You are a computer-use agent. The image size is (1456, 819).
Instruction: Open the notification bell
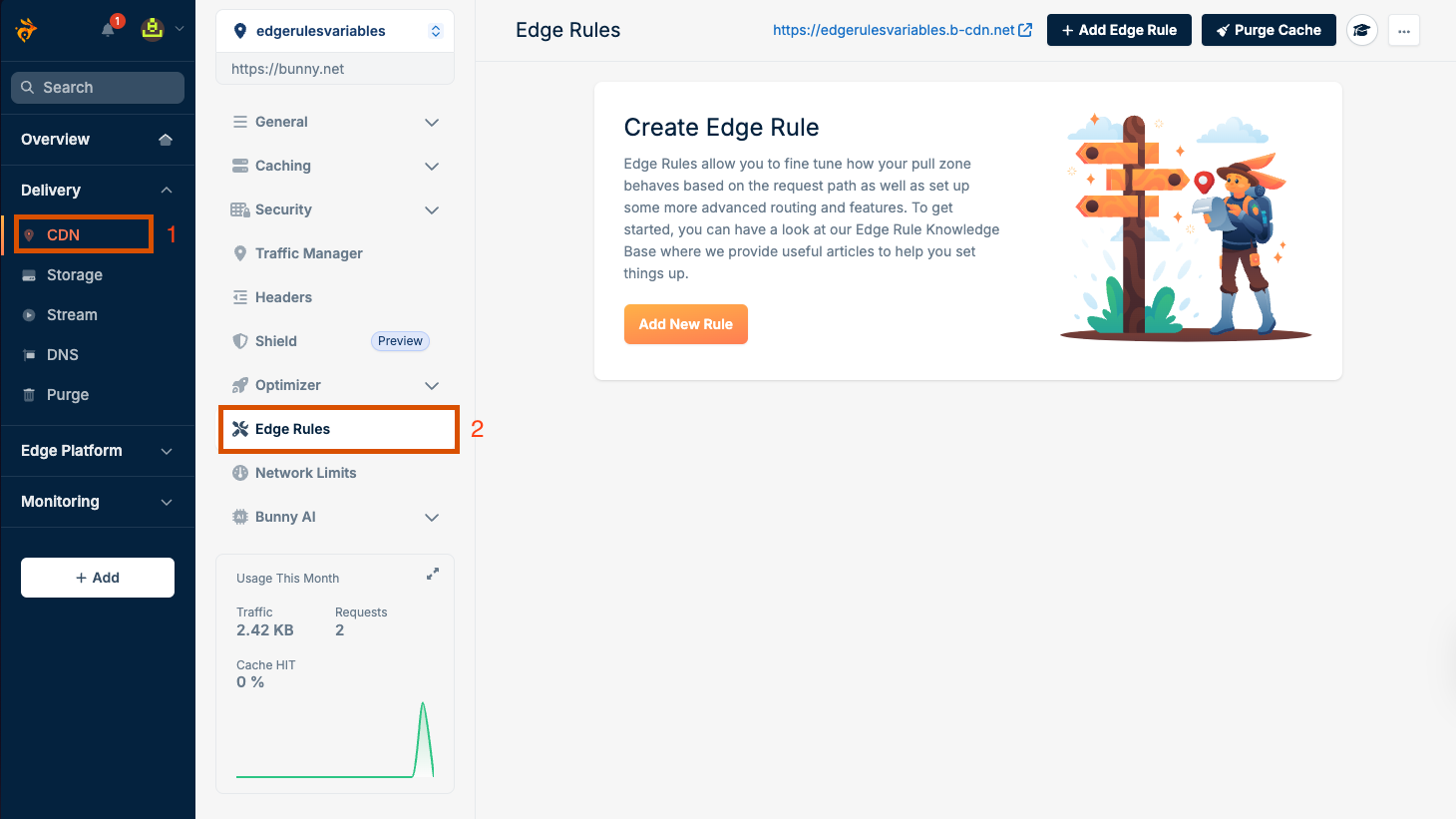(x=108, y=30)
